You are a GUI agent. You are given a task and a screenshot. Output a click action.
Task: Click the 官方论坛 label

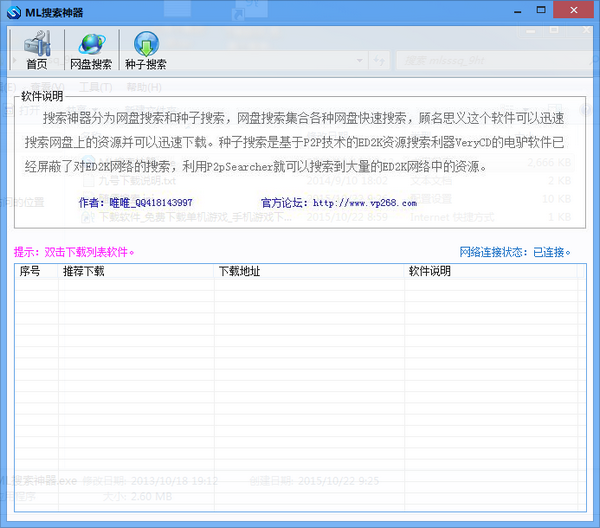click(x=285, y=203)
